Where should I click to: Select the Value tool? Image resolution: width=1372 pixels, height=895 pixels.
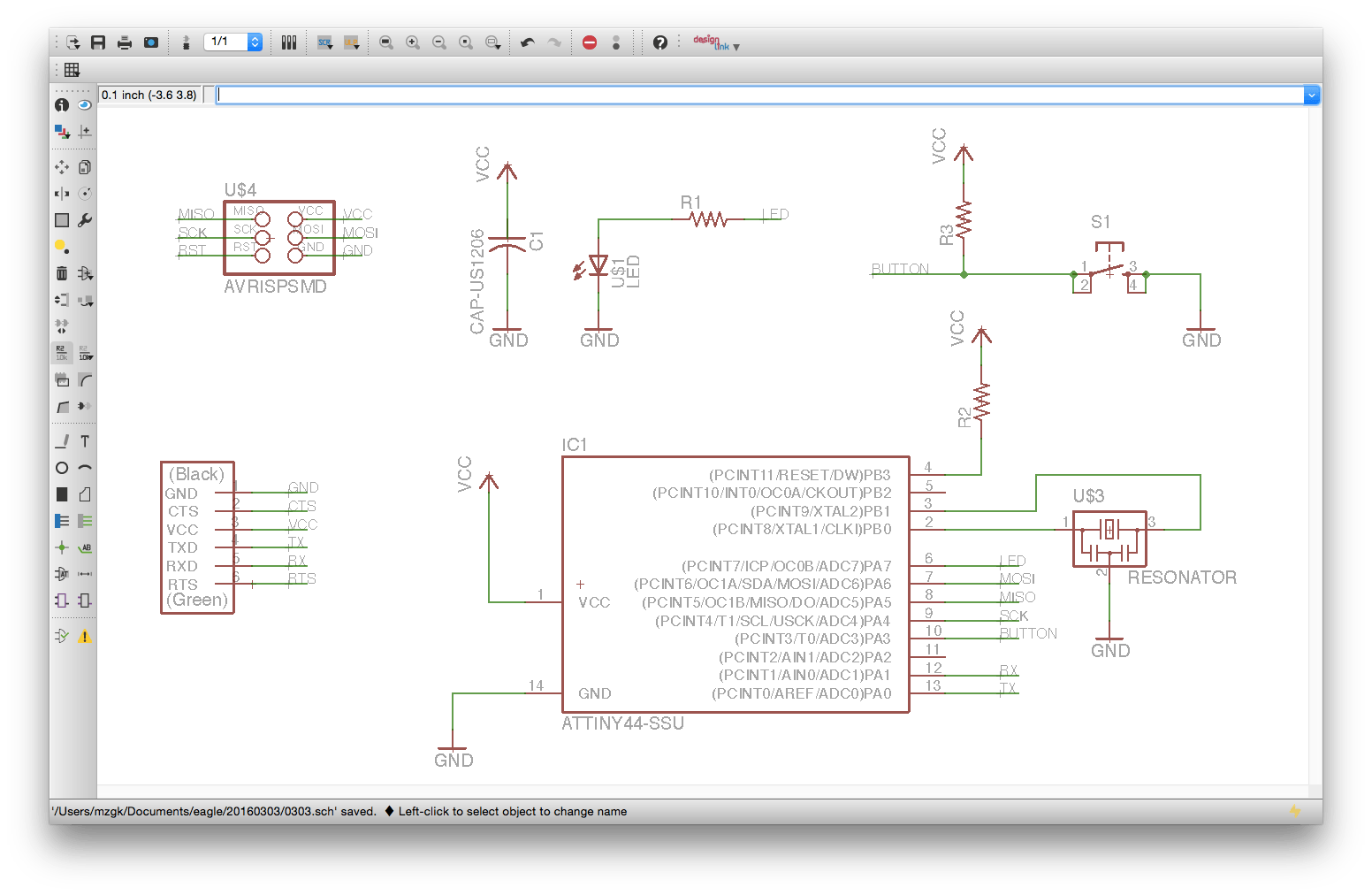click(x=85, y=353)
